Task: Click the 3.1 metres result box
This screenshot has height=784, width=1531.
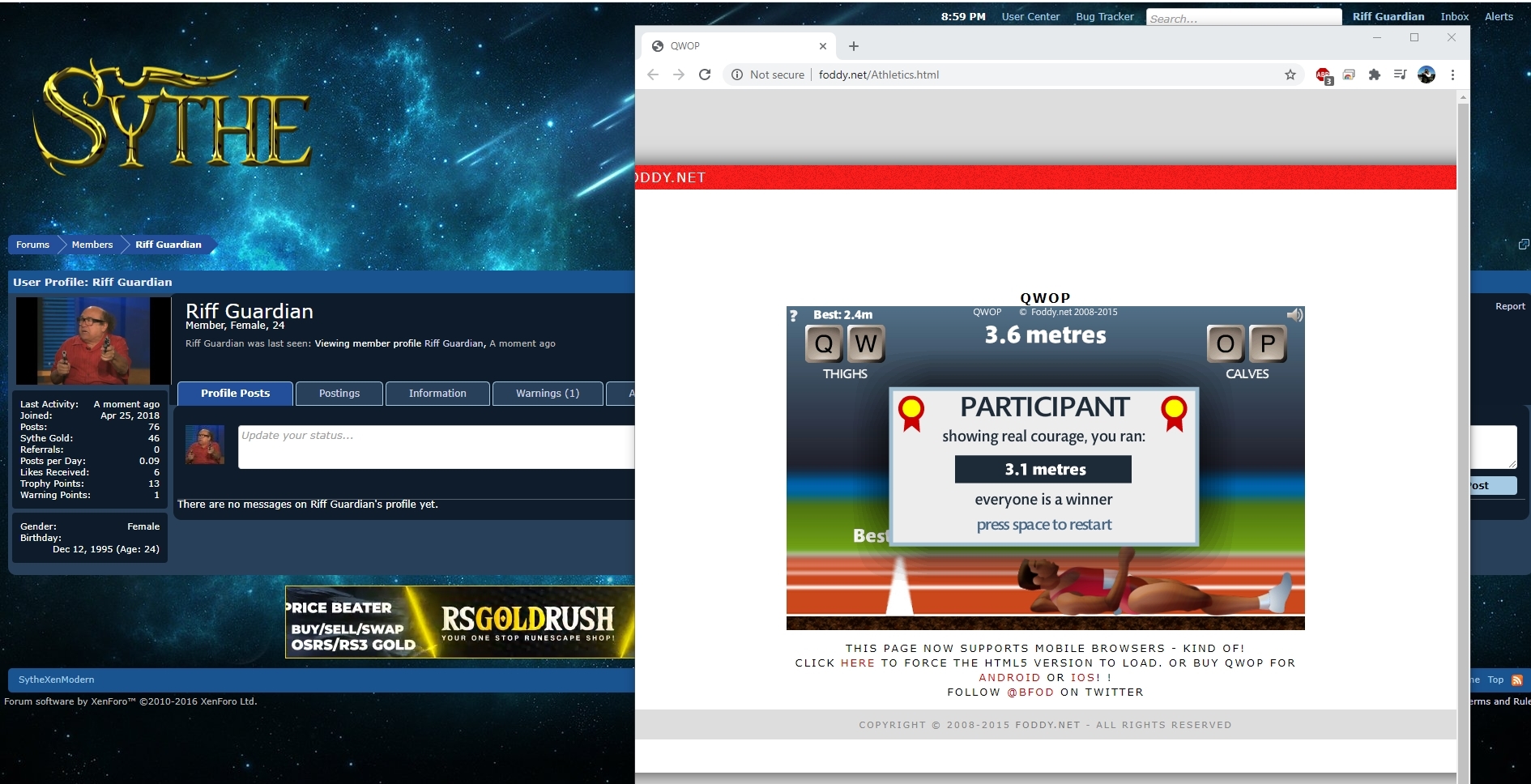Action: tap(1043, 469)
